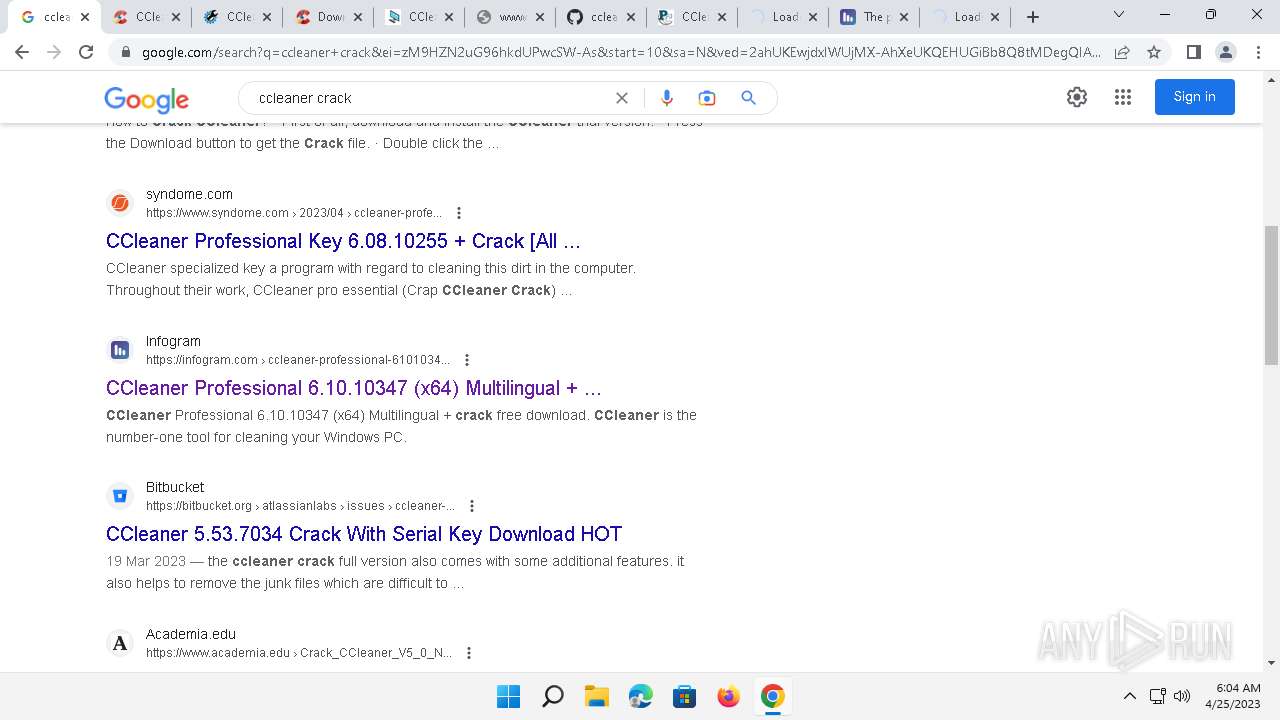Click the infogram.com breadcrumb URL
This screenshot has height=720, width=1280.
[298, 360]
